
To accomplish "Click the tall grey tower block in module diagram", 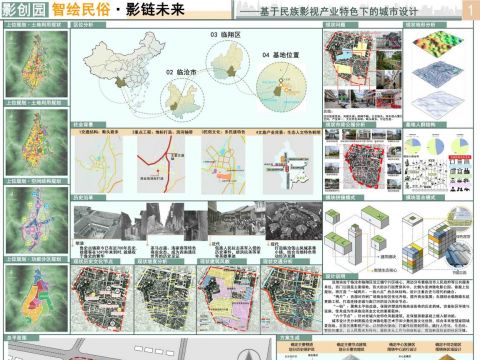I will [355, 244].
